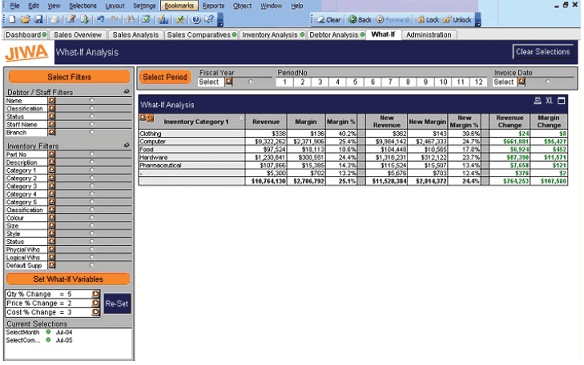Click the Cost % Change input box
The image size is (584, 365).
pos(53,312)
